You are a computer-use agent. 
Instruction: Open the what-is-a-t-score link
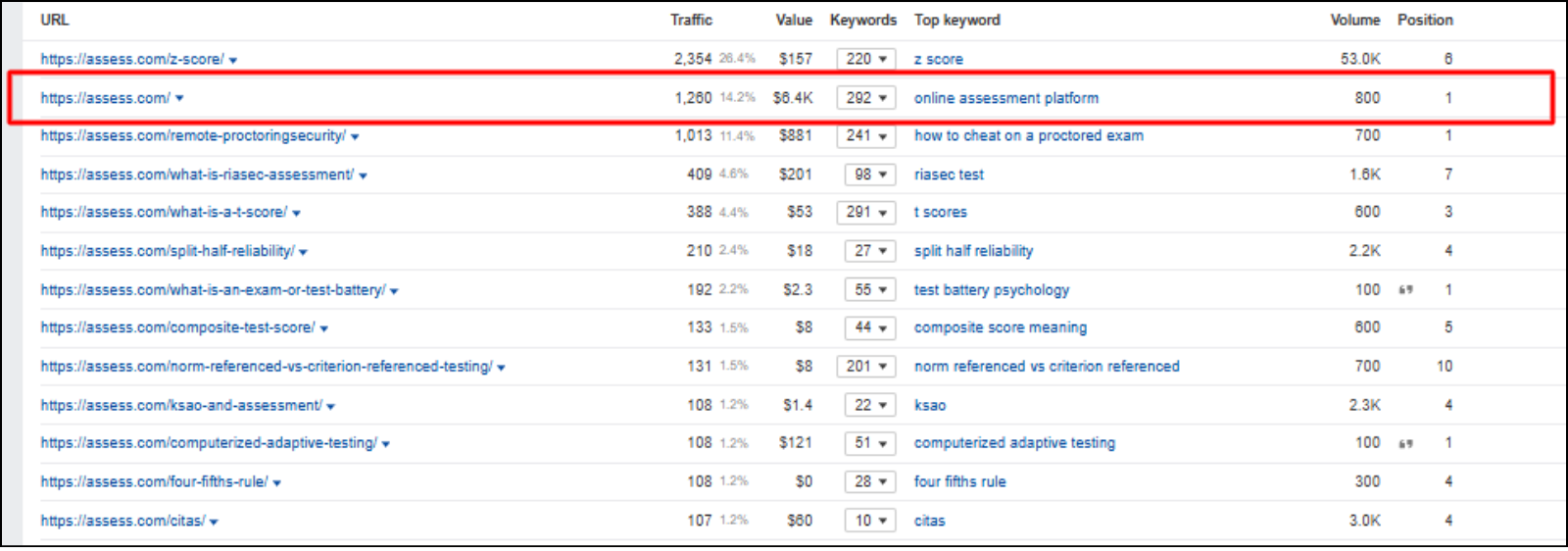[164, 212]
